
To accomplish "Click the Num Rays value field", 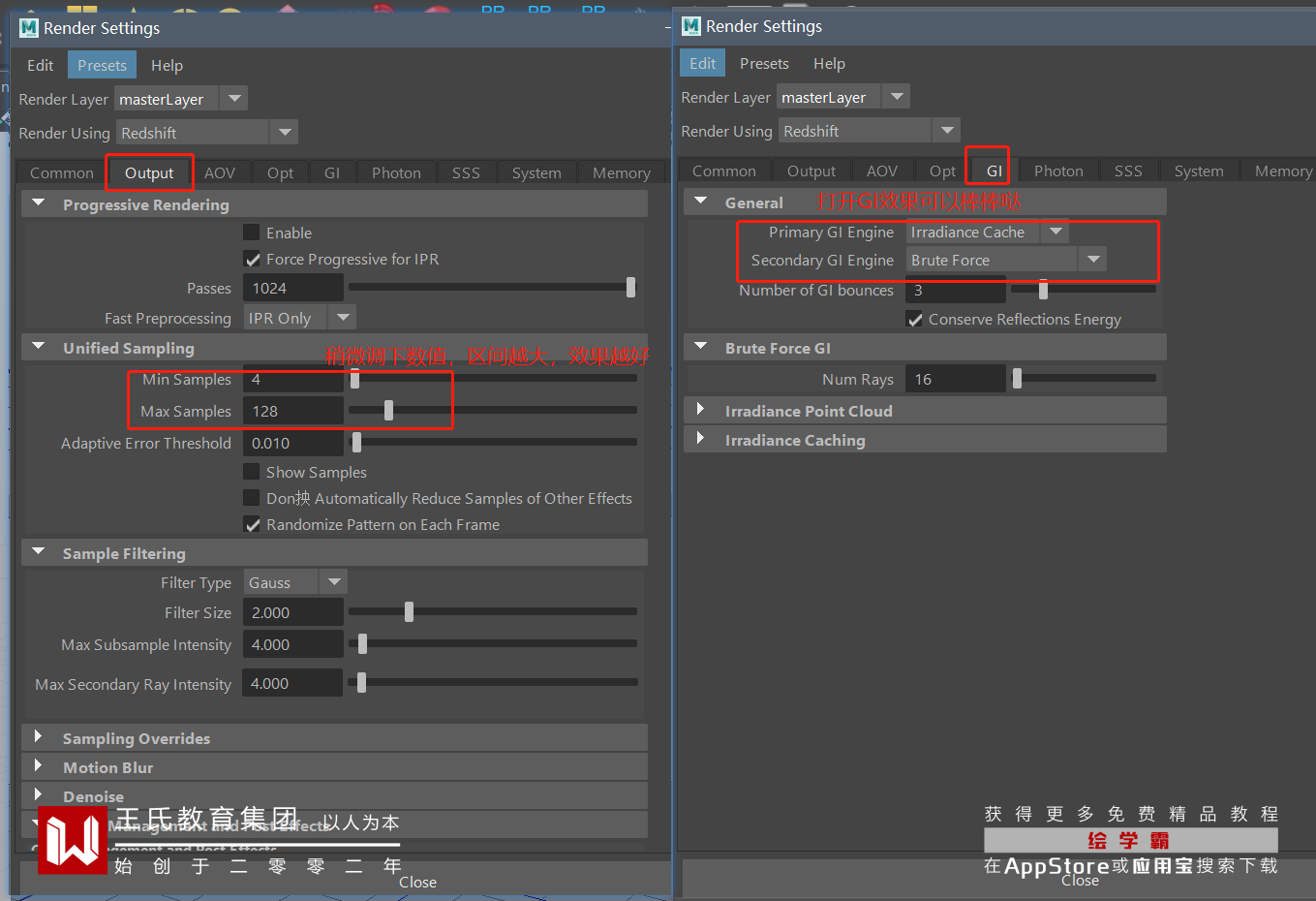I will [x=956, y=379].
